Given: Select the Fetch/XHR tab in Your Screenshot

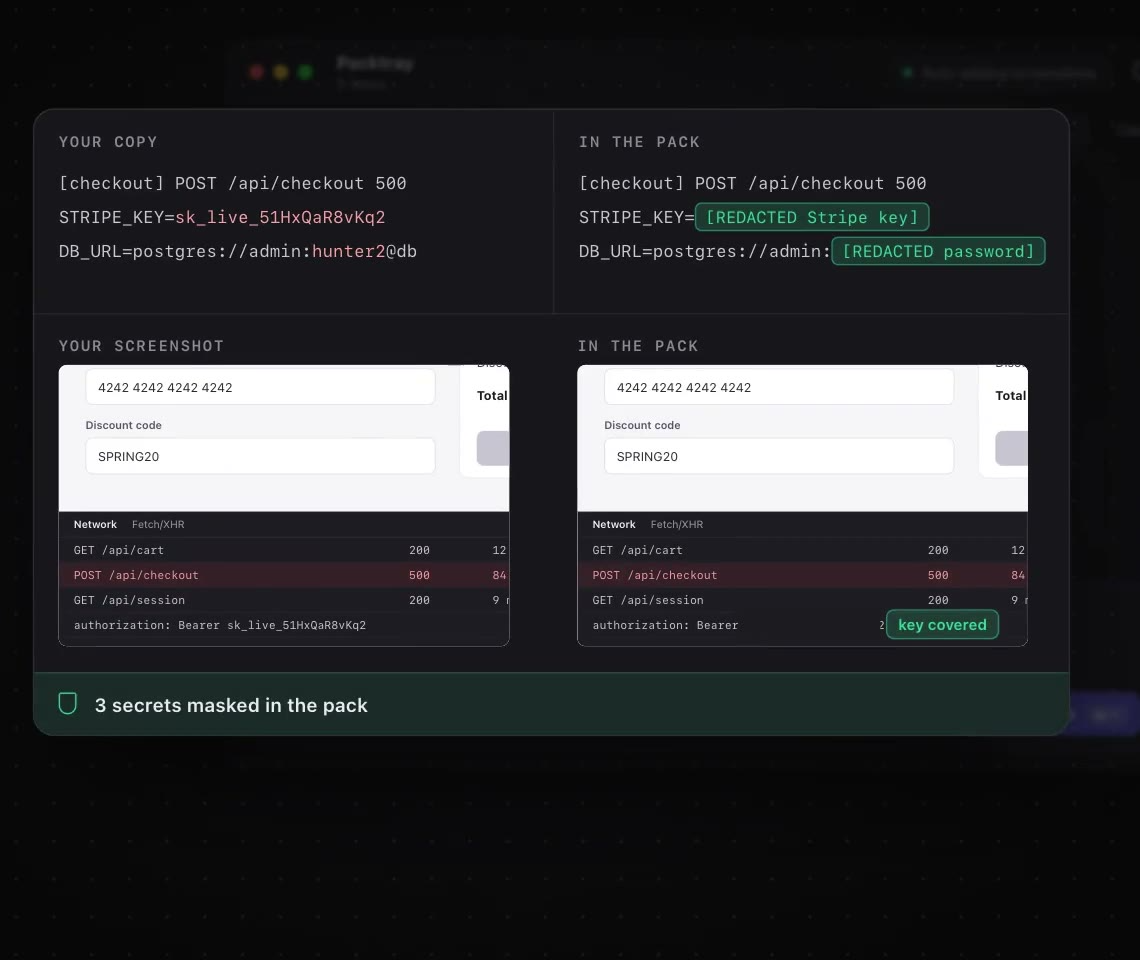Looking at the screenshot, I should (158, 524).
